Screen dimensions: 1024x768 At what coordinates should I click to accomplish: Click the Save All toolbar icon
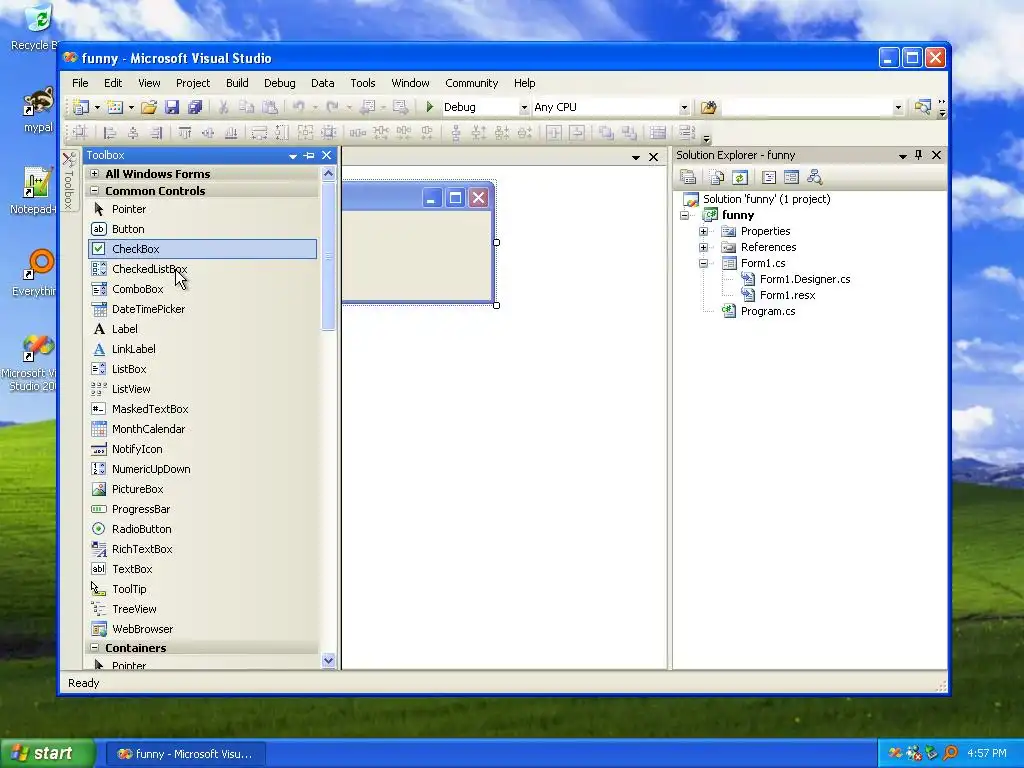[x=195, y=107]
